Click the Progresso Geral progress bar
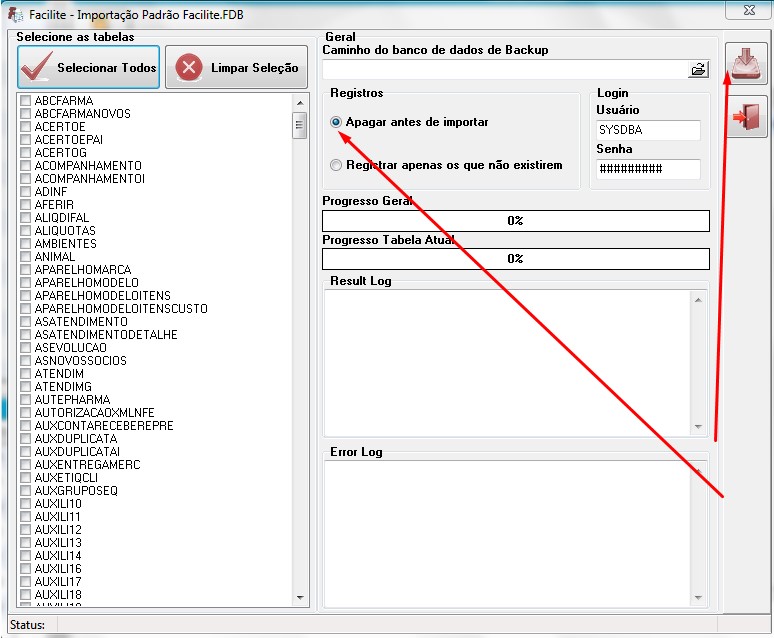The image size is (774, 638). (x=516, y=221)
